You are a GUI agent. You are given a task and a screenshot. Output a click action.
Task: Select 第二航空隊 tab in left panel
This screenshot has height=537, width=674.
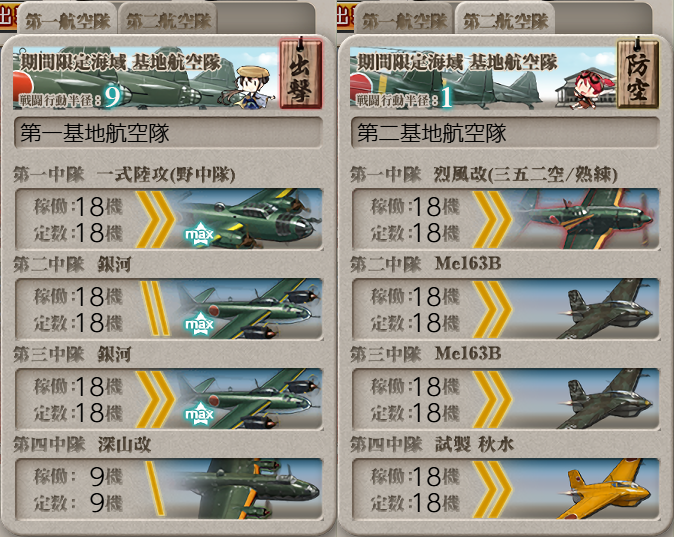168,20
